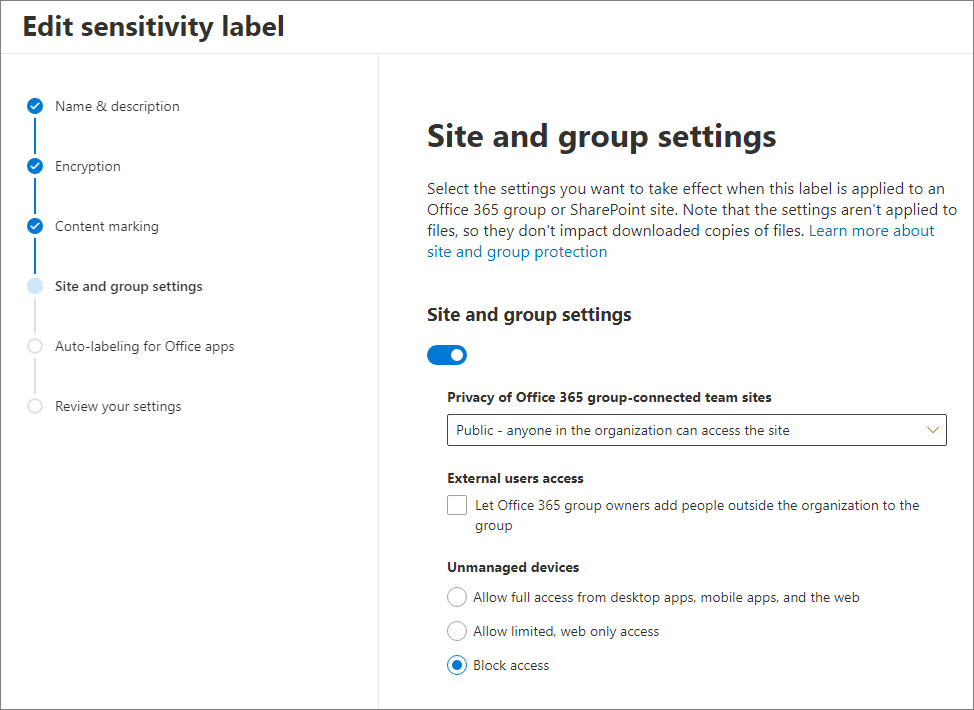Click the empty circle beside Auto-labeling for Office apps
The height and width of the screenshot is (710, 974).
[35, 346]
